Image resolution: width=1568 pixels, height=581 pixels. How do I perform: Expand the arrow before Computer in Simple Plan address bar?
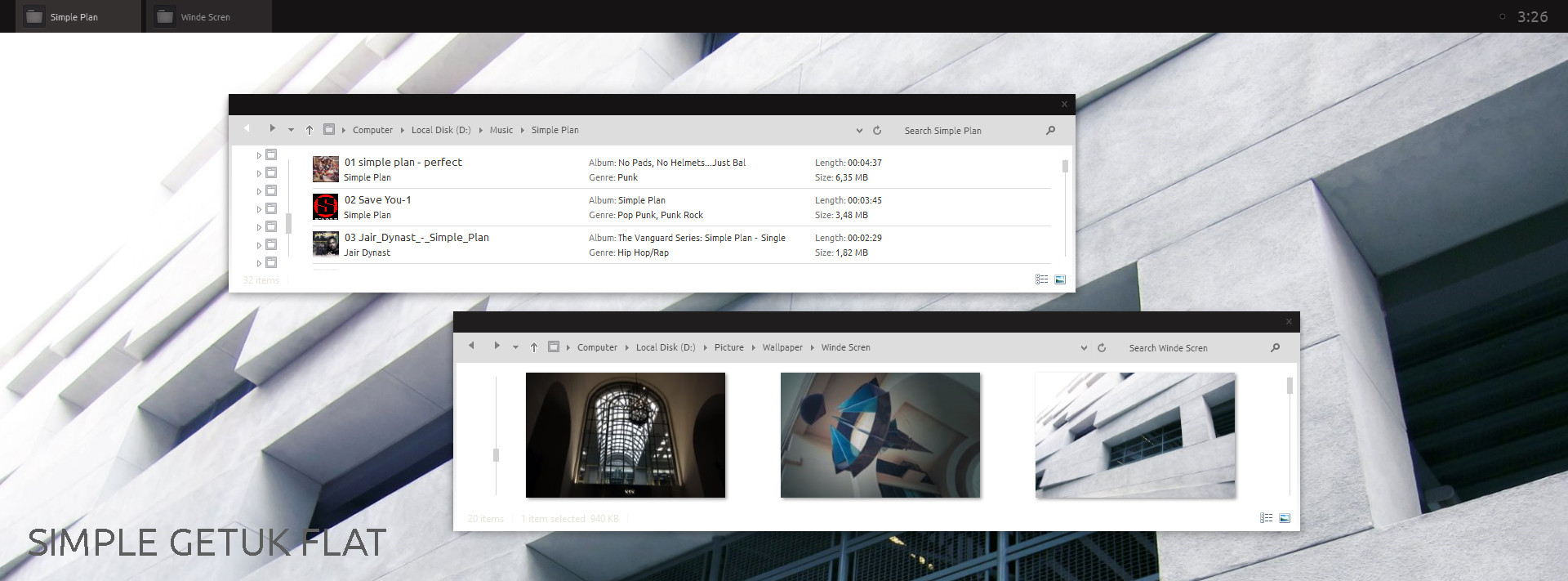coord(344,130)
